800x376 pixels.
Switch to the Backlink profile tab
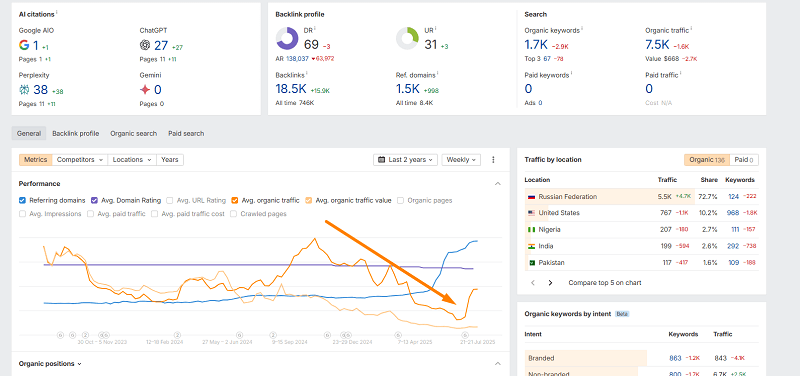[76, 134]
